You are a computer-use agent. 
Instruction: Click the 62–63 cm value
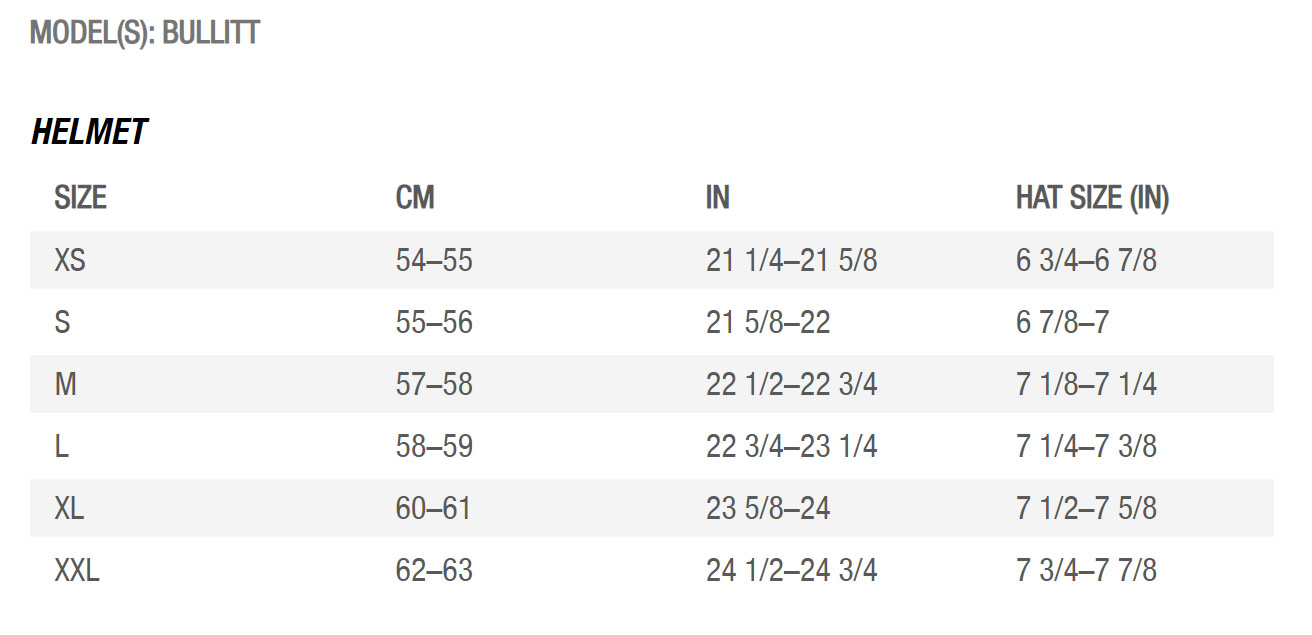tap(434, 570)
